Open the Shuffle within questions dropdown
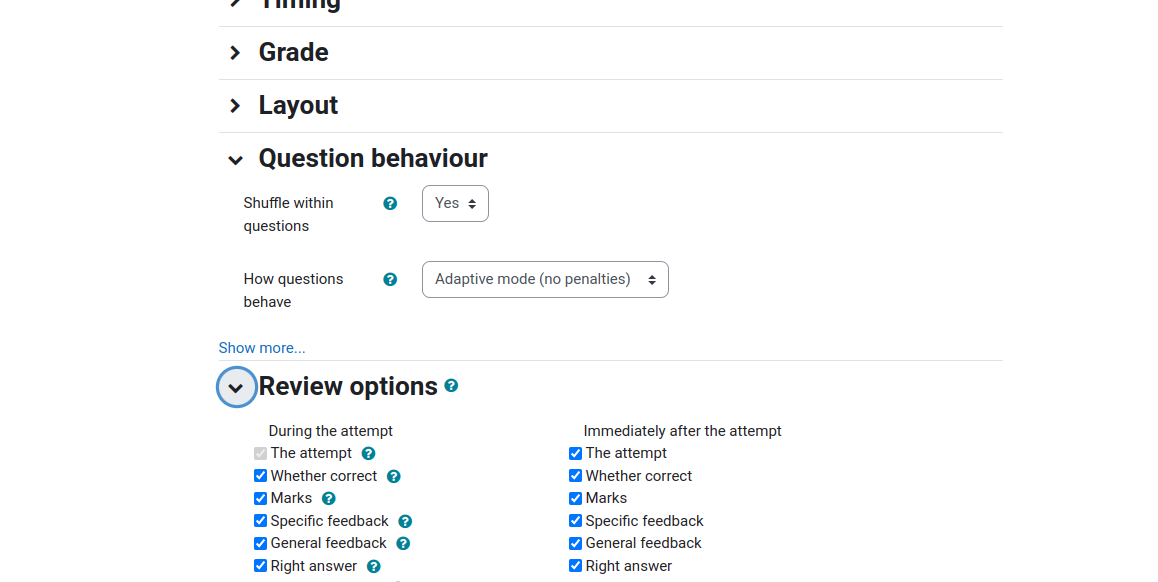The width and height of the screenshot is (1158, 582). pos(455,203)
